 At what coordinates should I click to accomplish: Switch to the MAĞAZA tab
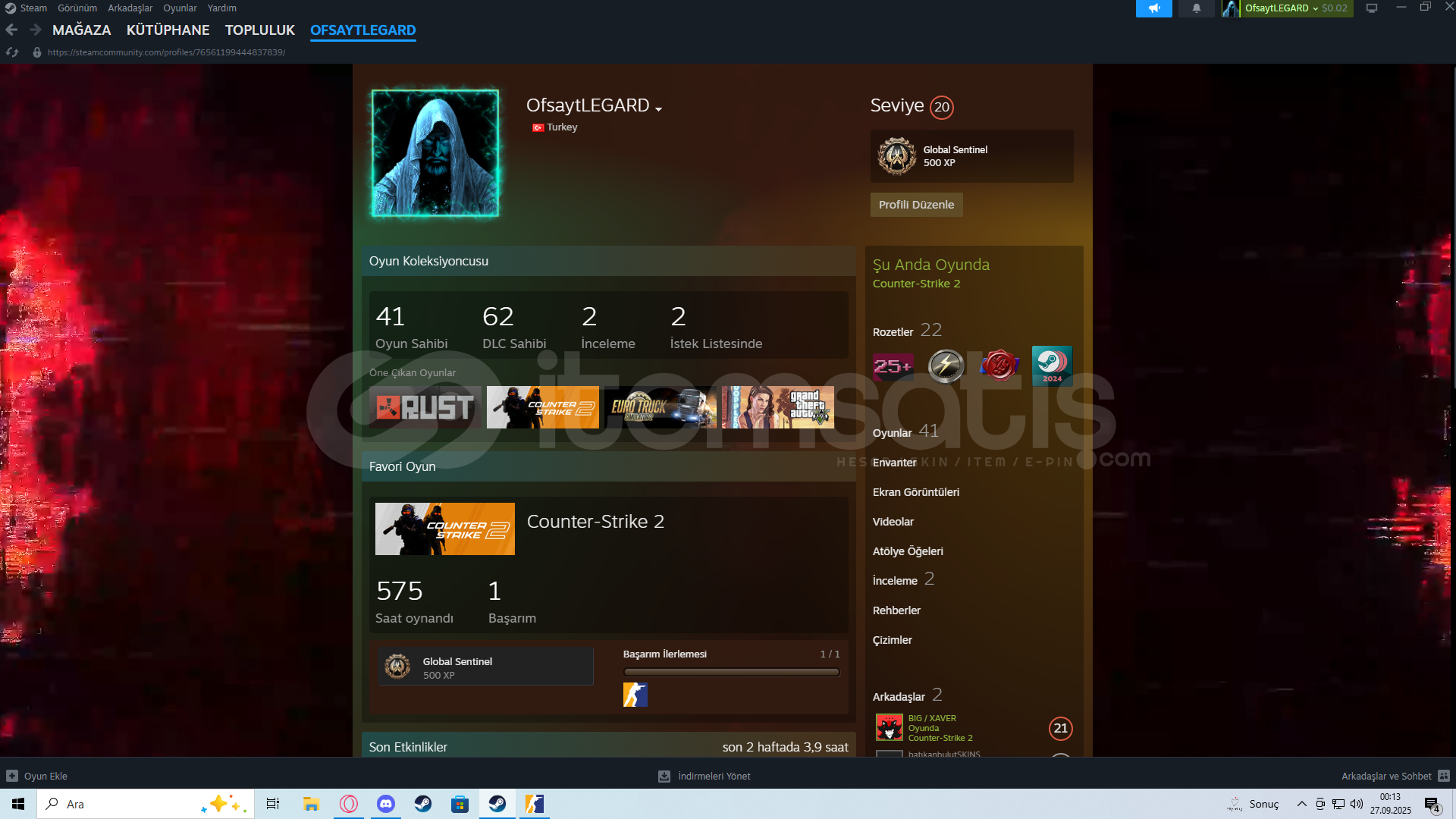(81, 30)
